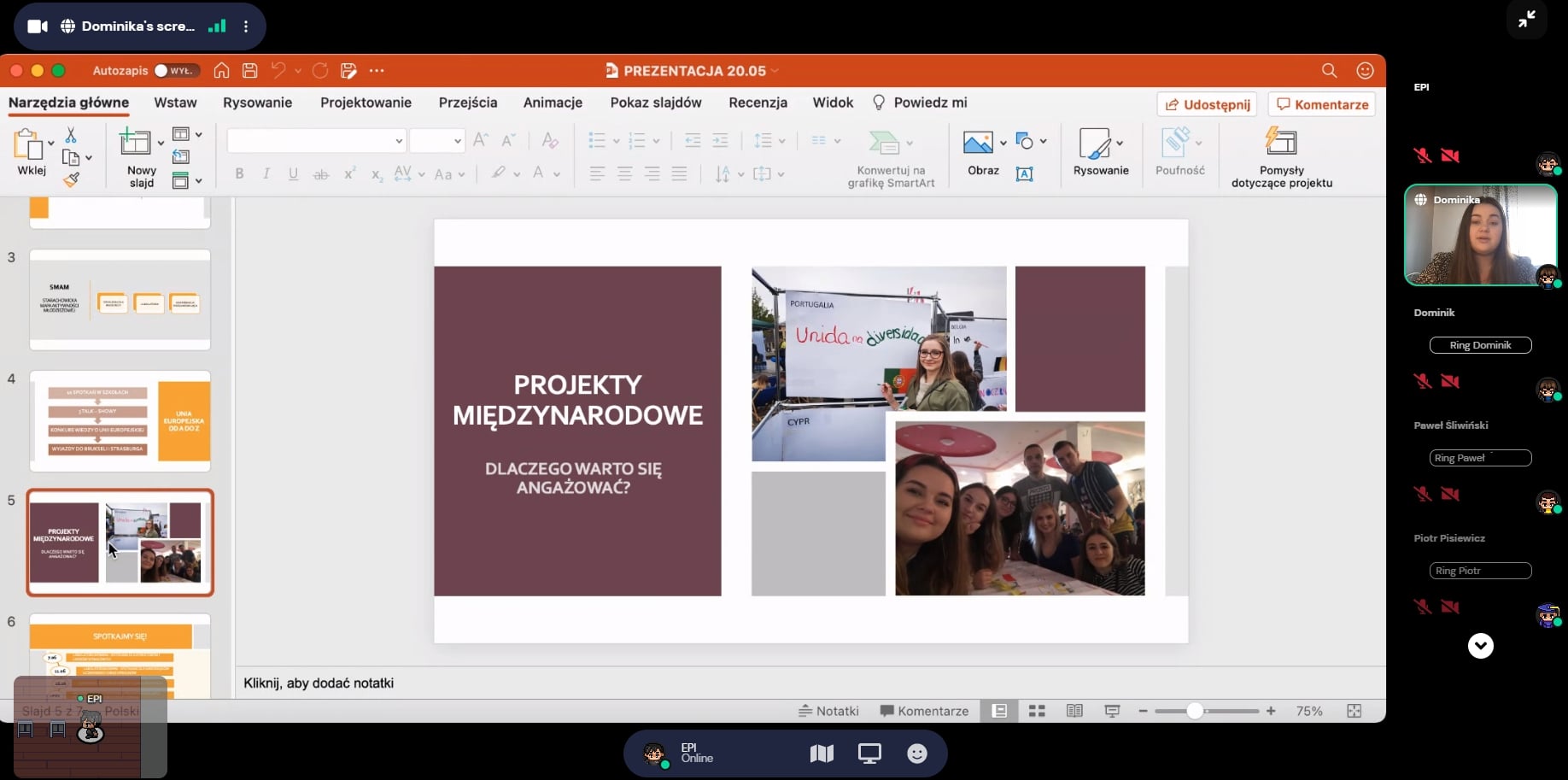Open the Przejścia ribbon tab
This screenshot has width=1568, height=780.
(x=468, y=103)
